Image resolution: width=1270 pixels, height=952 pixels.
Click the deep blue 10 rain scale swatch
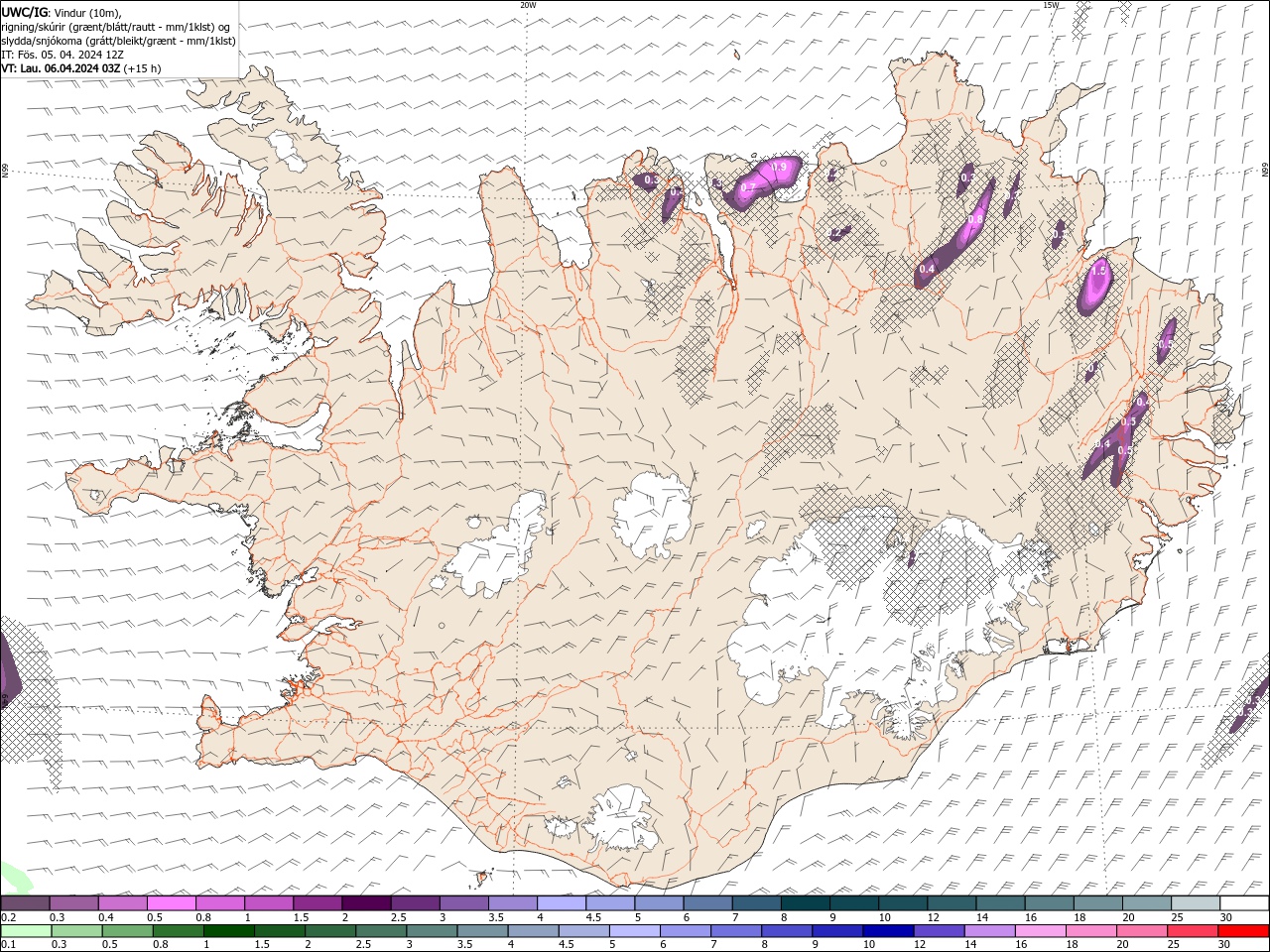click(x=887, y=931)
